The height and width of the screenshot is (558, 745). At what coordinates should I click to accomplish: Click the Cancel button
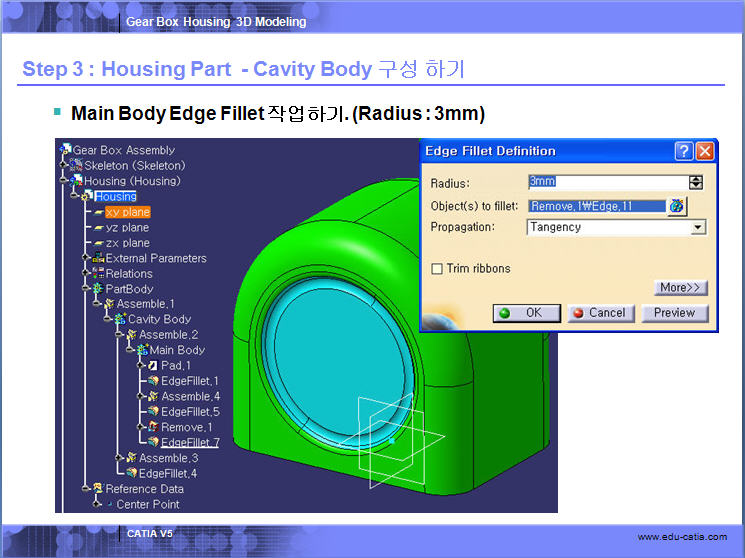pos(598,313)
